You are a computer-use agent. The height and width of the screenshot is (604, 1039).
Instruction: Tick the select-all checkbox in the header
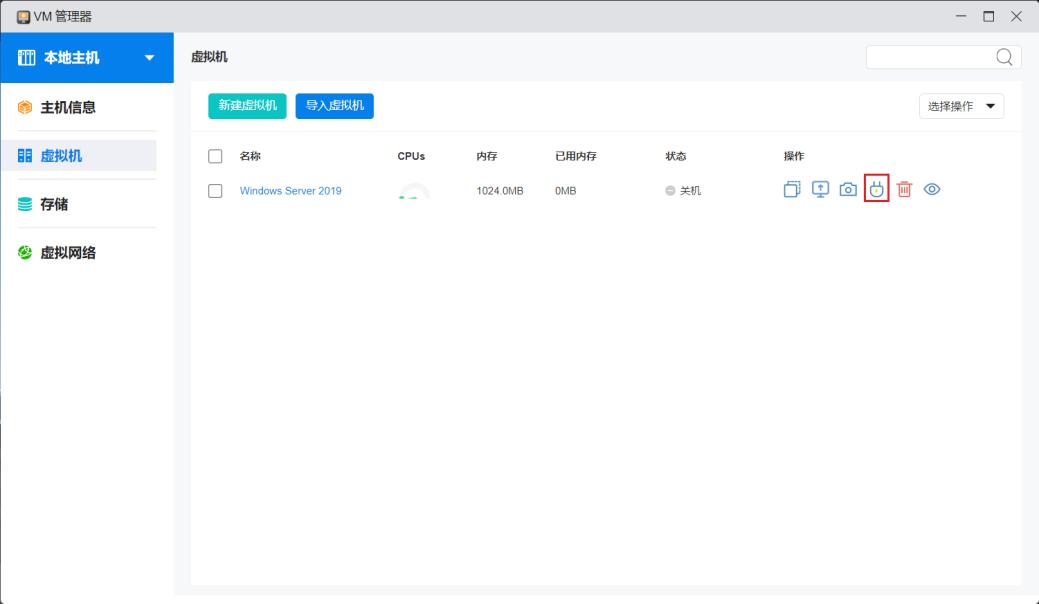[215, 156]
